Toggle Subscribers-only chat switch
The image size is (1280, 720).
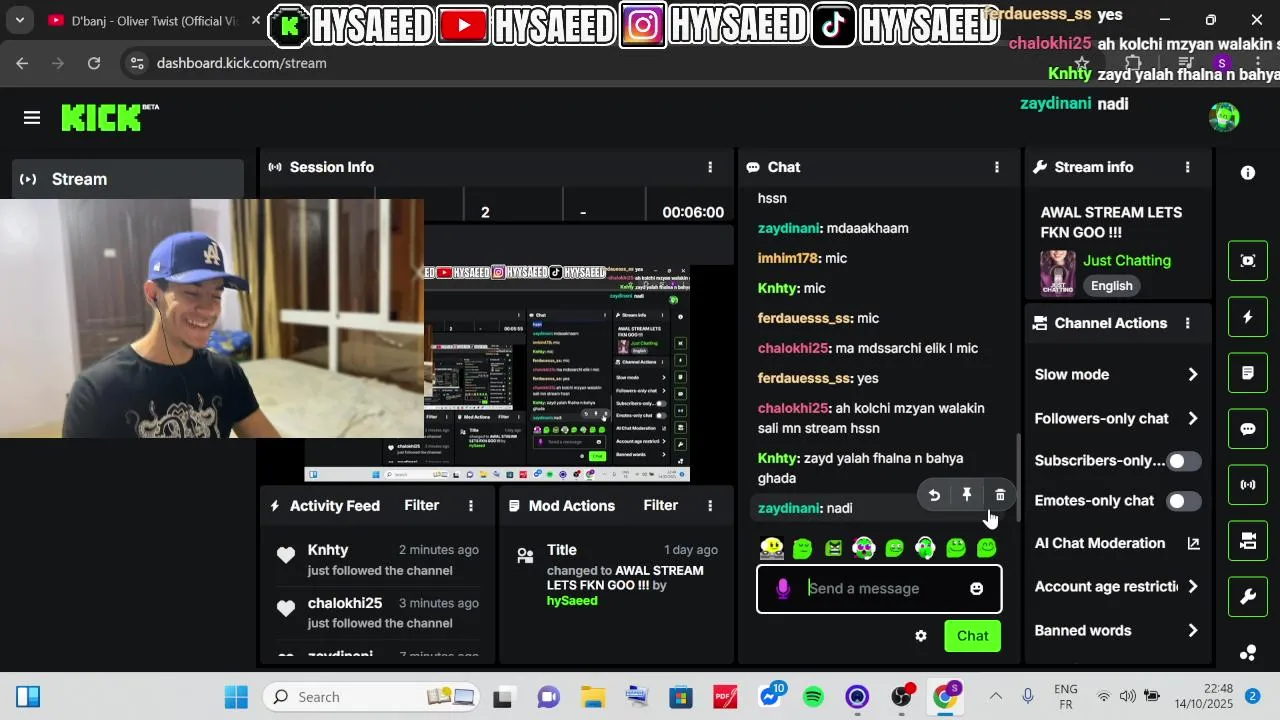pyautogui.click(x=1185, y=461)
